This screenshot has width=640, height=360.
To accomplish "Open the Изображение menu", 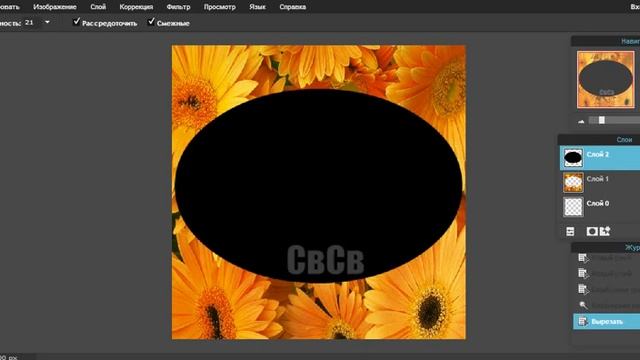I will 55,7.
